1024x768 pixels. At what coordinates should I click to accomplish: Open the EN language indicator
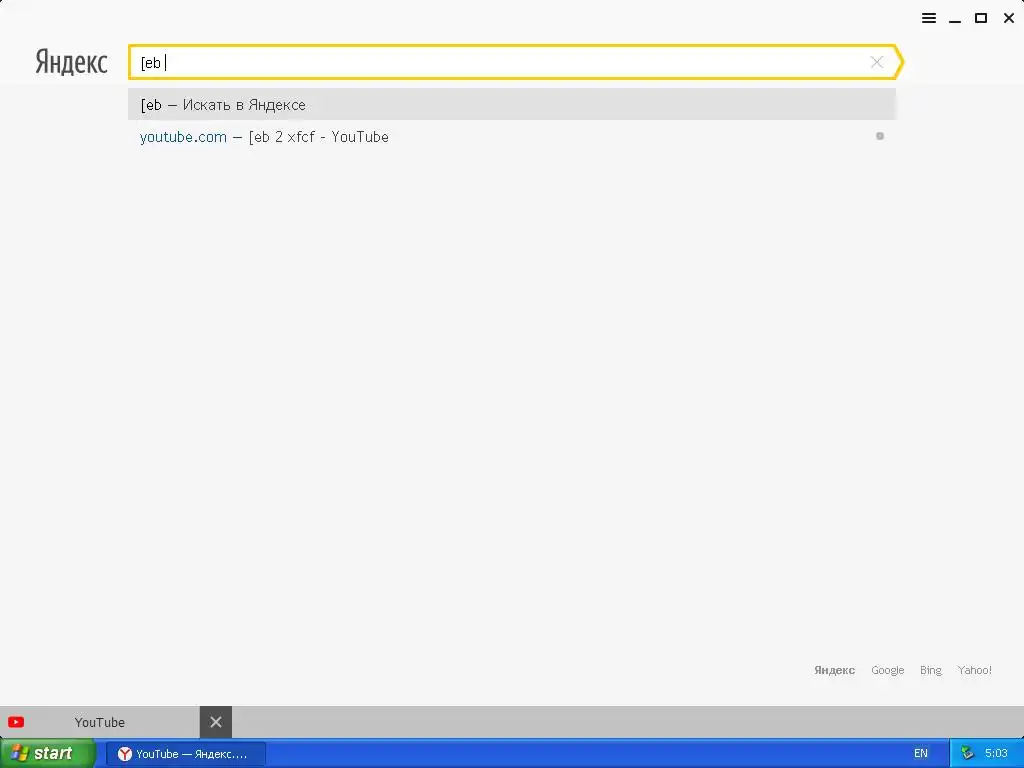tap(921, 754)
